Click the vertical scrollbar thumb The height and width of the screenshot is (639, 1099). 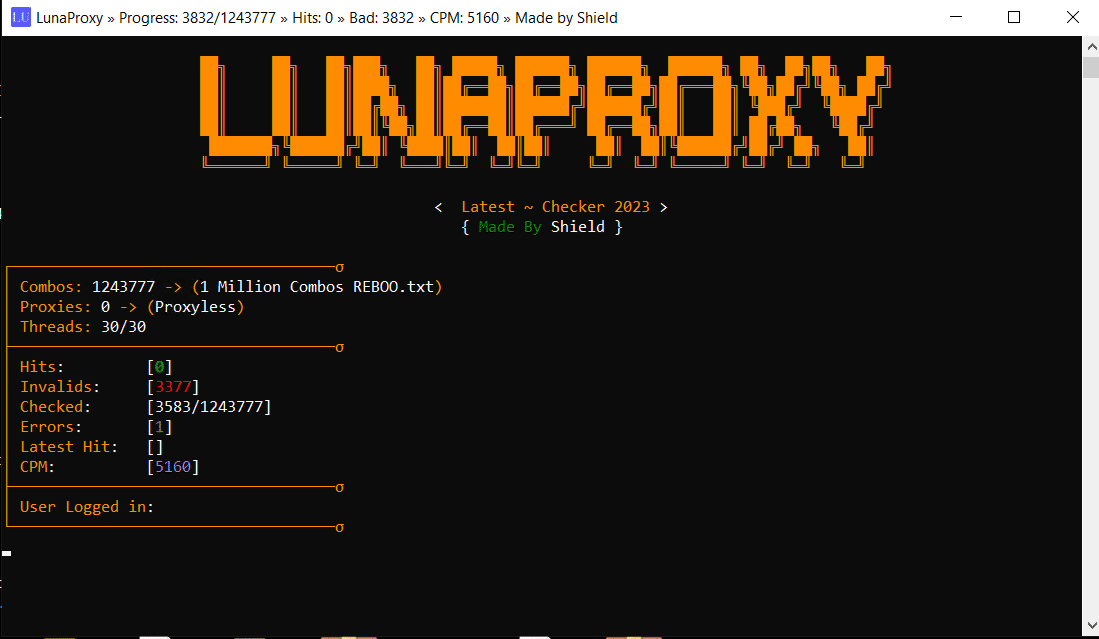pos(1091,67)
